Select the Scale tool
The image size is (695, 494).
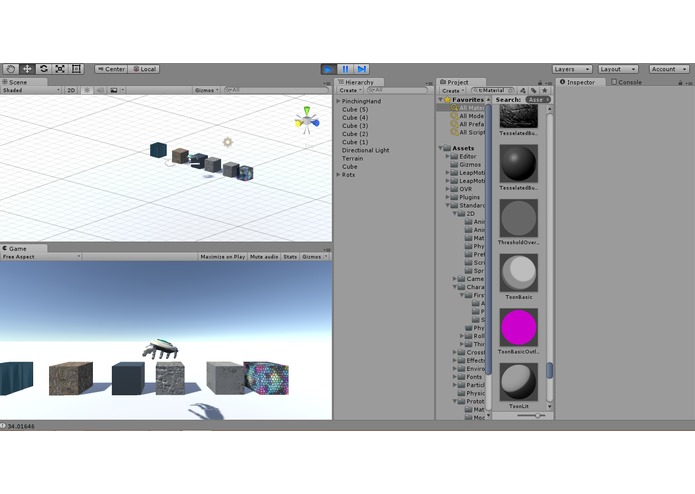pos(60,69)
